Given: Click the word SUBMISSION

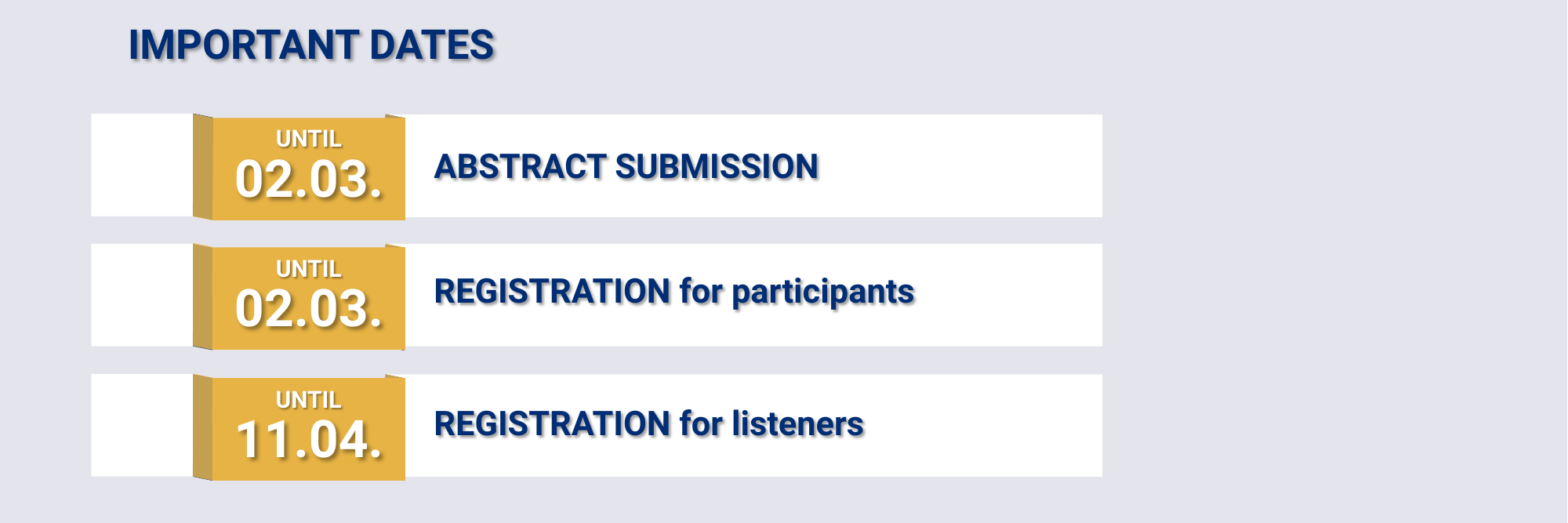Looking at the screenshot, I should [x=717, y=167].
